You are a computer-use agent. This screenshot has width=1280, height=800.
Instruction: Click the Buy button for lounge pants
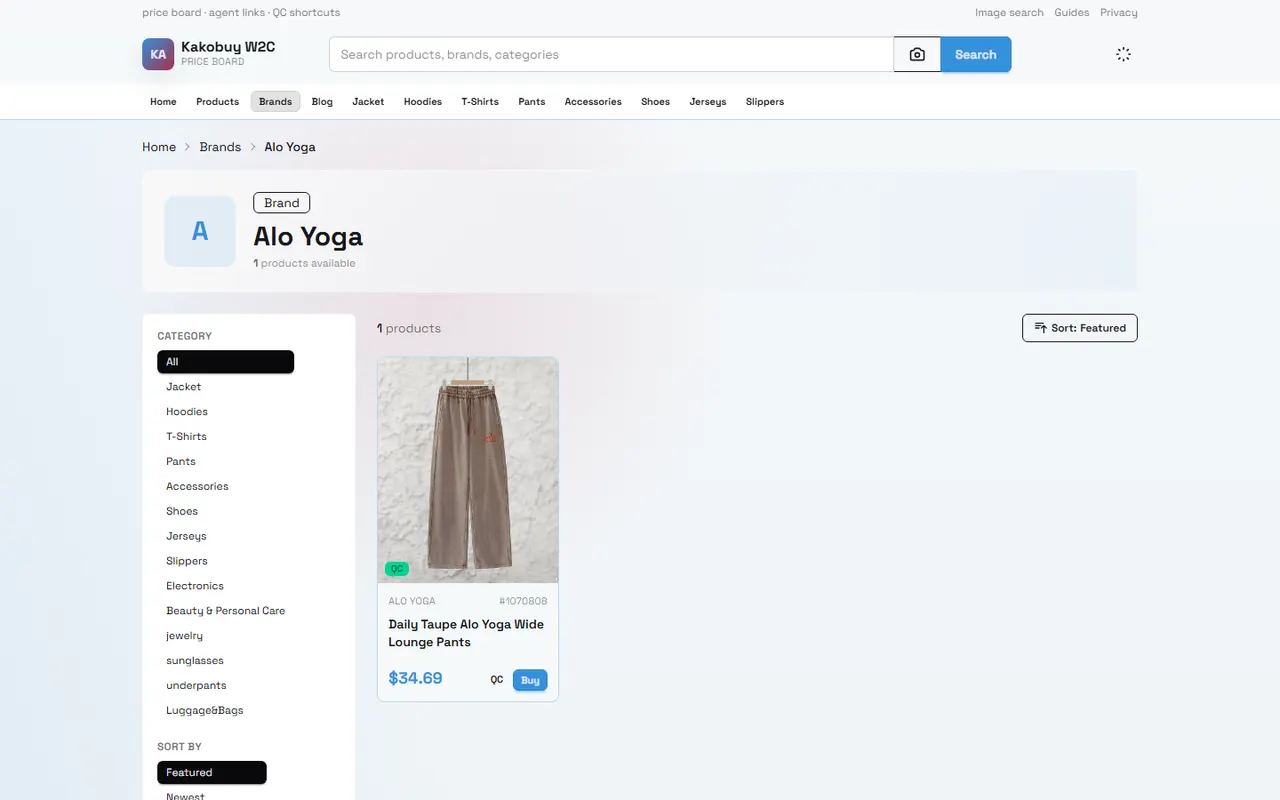530,680
